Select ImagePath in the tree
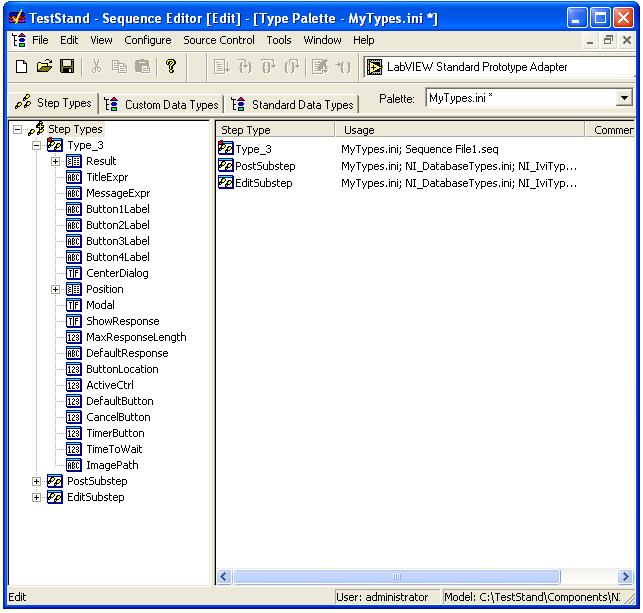 pos(112,465)
